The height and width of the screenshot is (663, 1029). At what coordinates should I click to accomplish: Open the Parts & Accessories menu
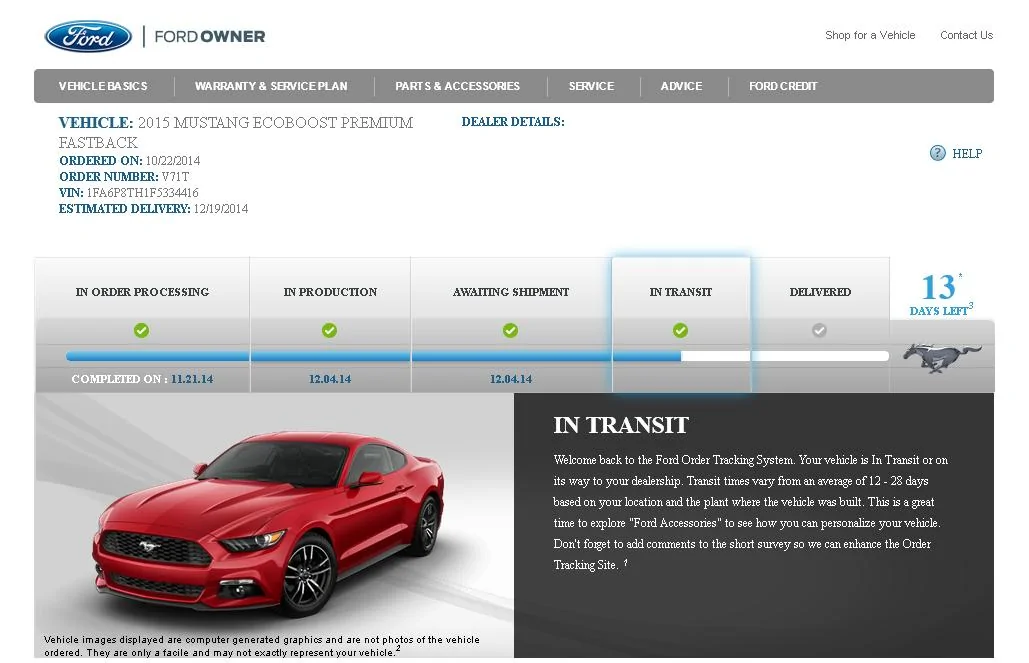457,86
